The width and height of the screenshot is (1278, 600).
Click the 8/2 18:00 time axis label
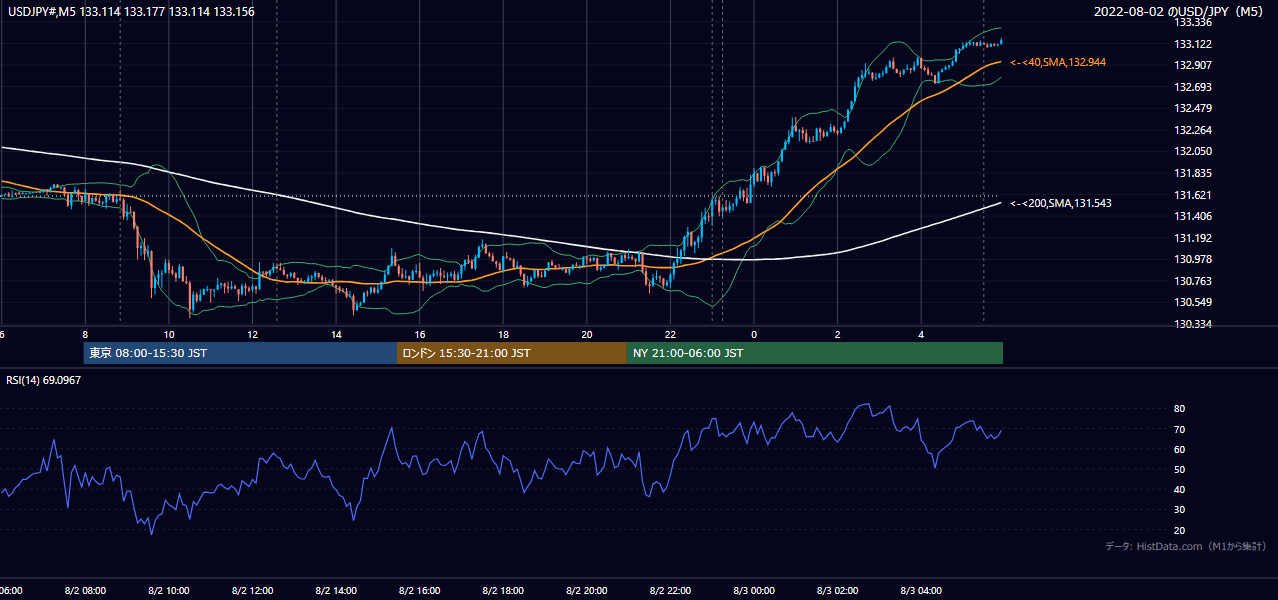503,591
